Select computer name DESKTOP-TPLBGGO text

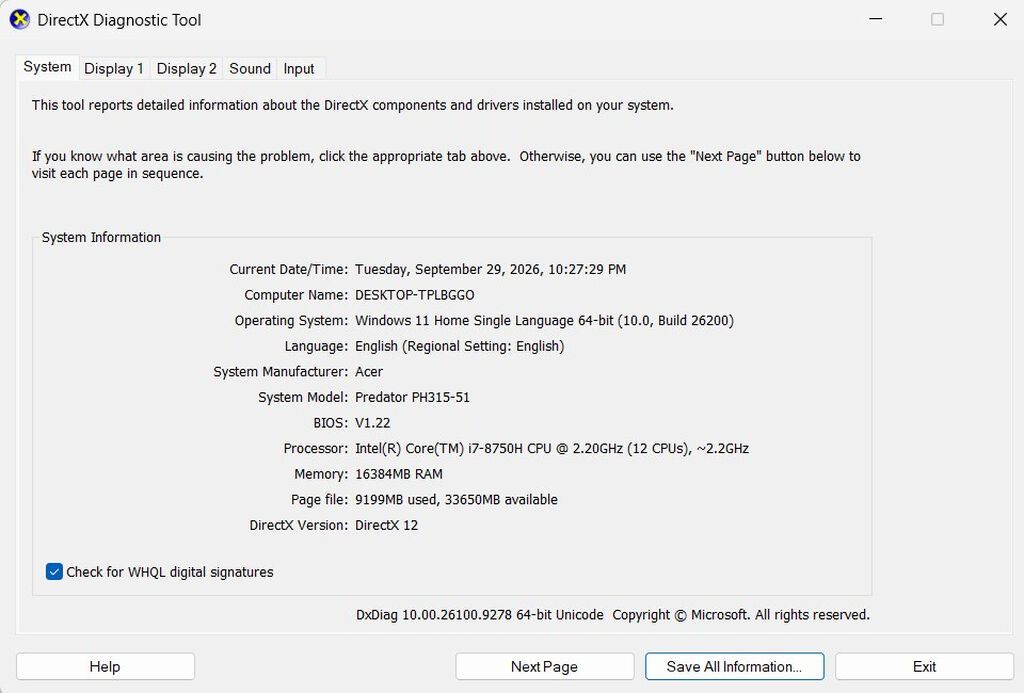(x=415, y=295)
